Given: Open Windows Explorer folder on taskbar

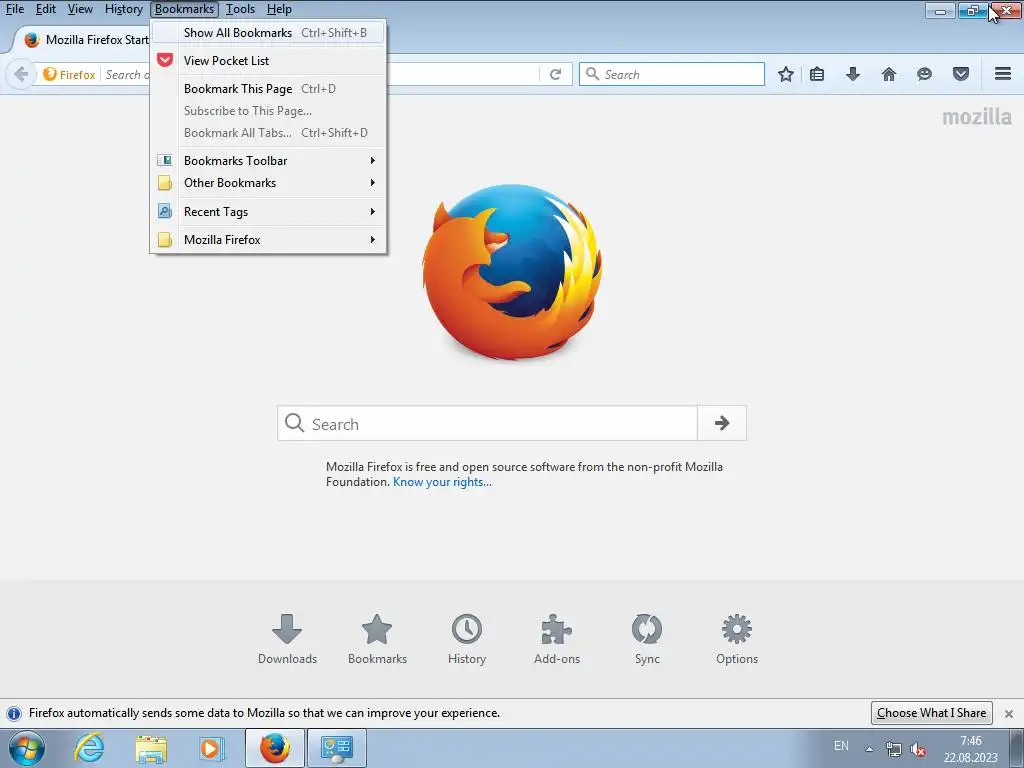Looking at the screenshot, I should [x=151, y=748].
